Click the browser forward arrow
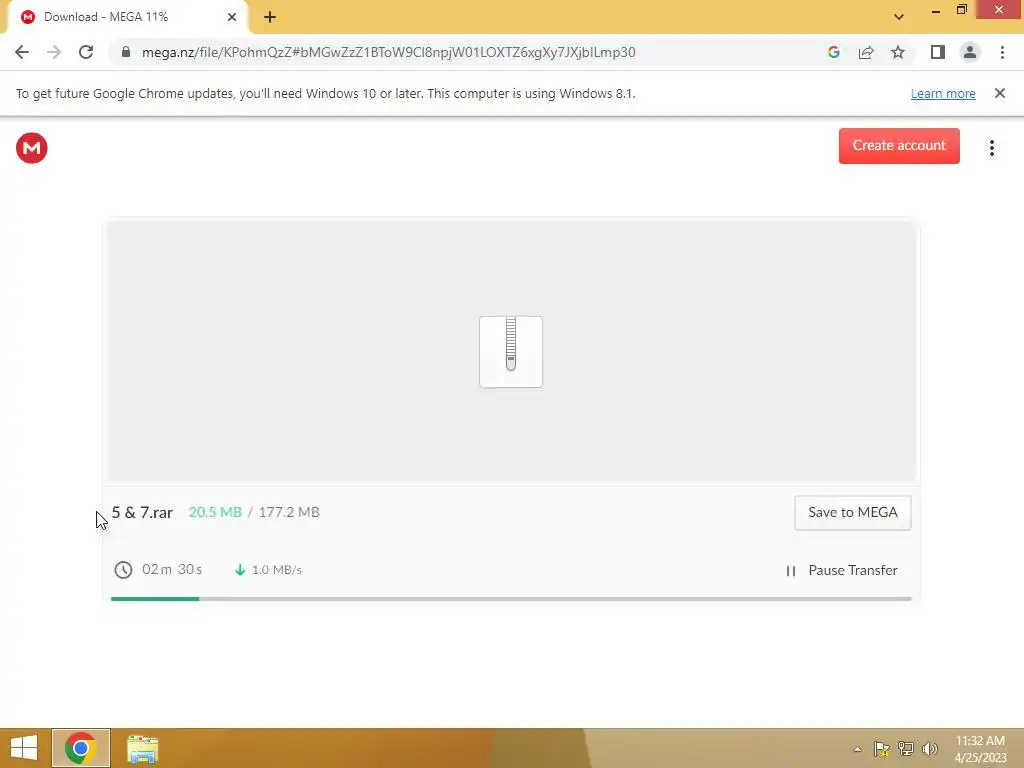Screen dimensions: 1024x768 54,52
